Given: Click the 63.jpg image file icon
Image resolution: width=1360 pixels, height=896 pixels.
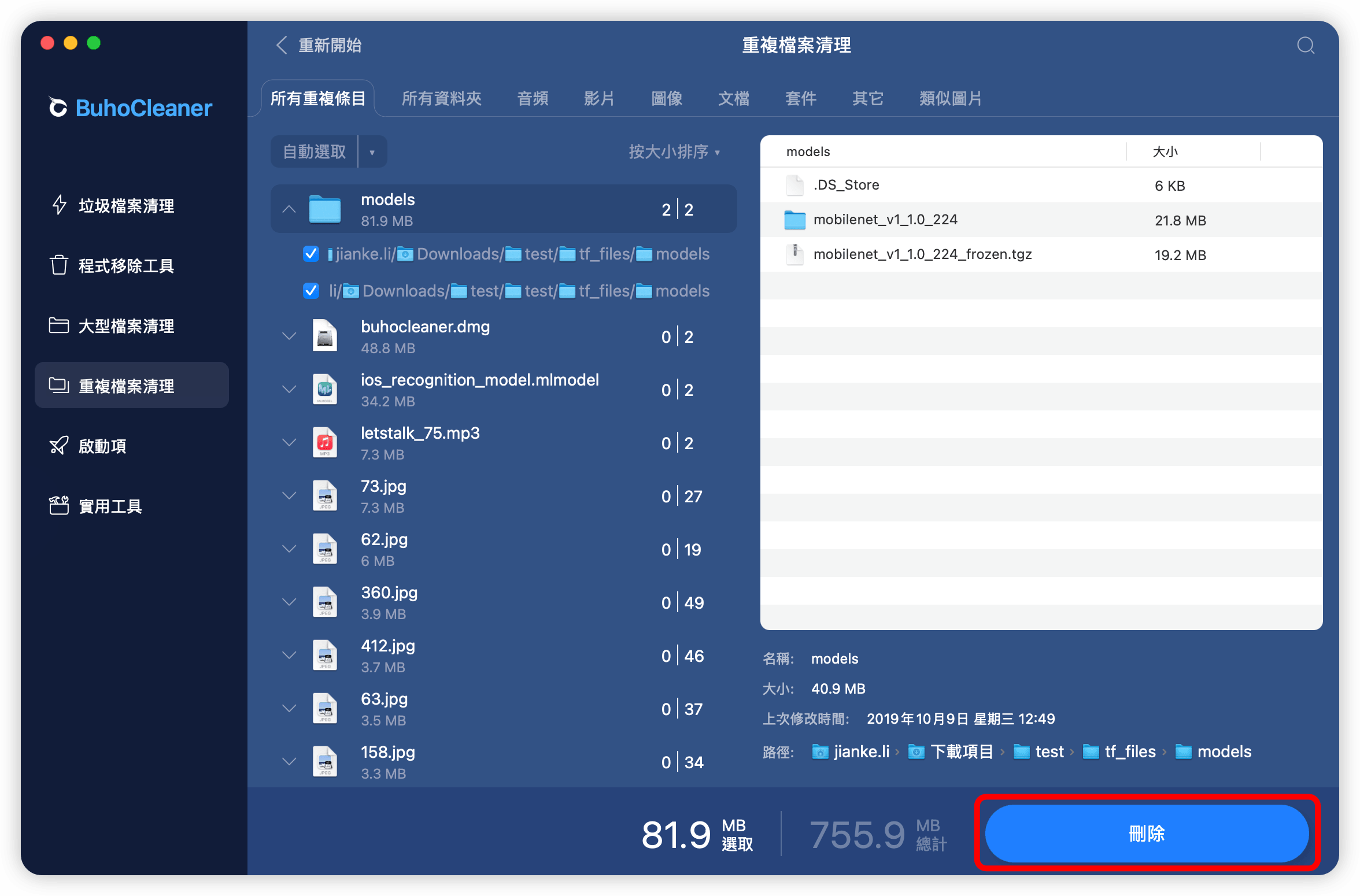Looking at the screenshot, I should tap(325, 709).
